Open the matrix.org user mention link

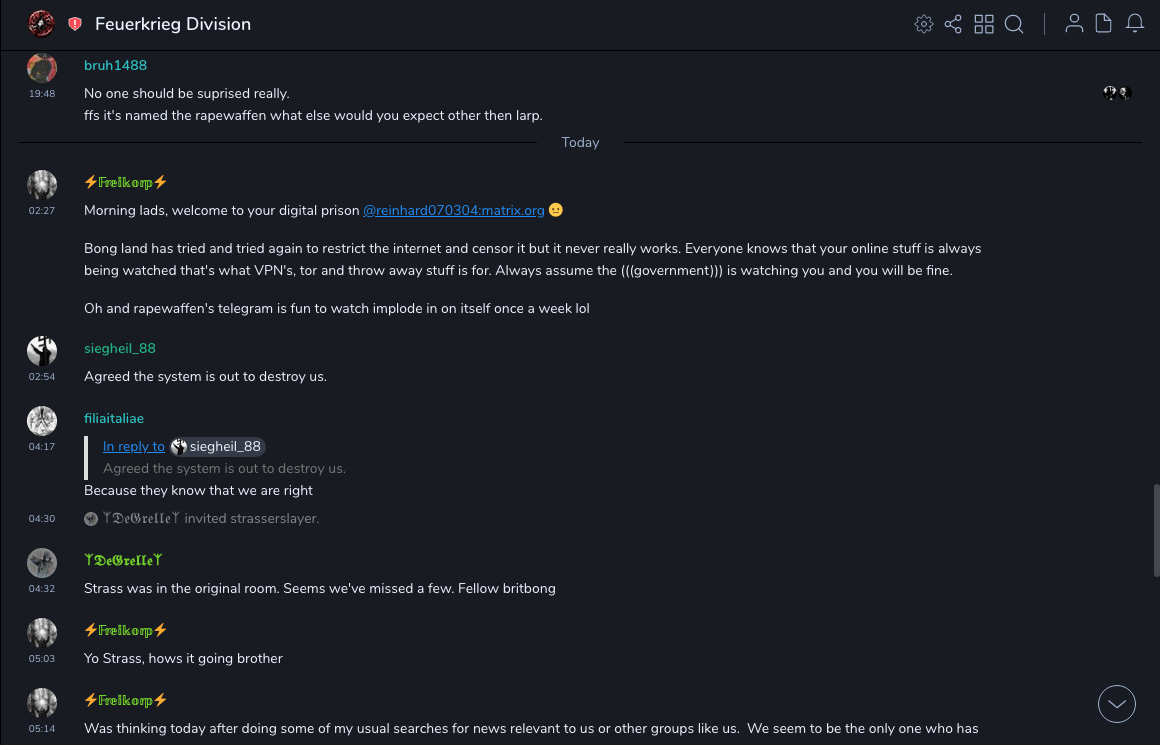(x=453, y=210)
